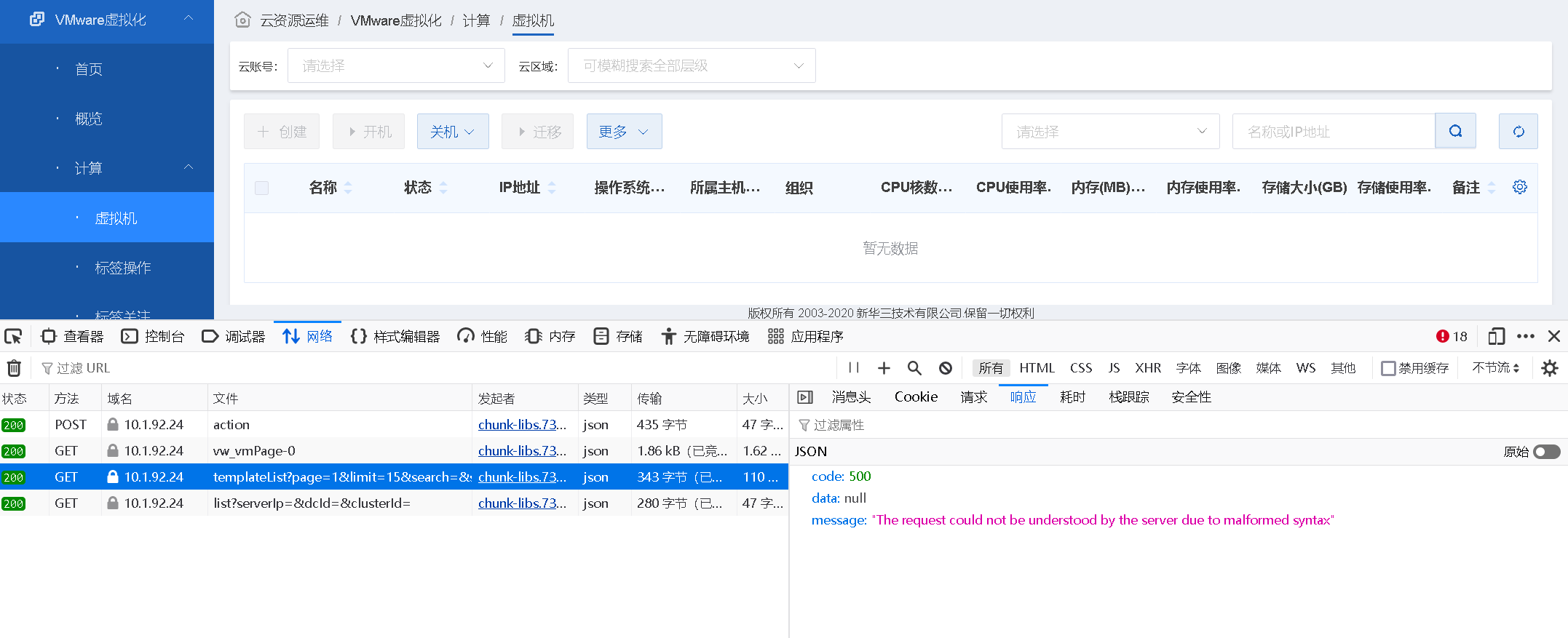Select 概览 in sidebar
Viewport: 1568px width, 638px height.
89,119
